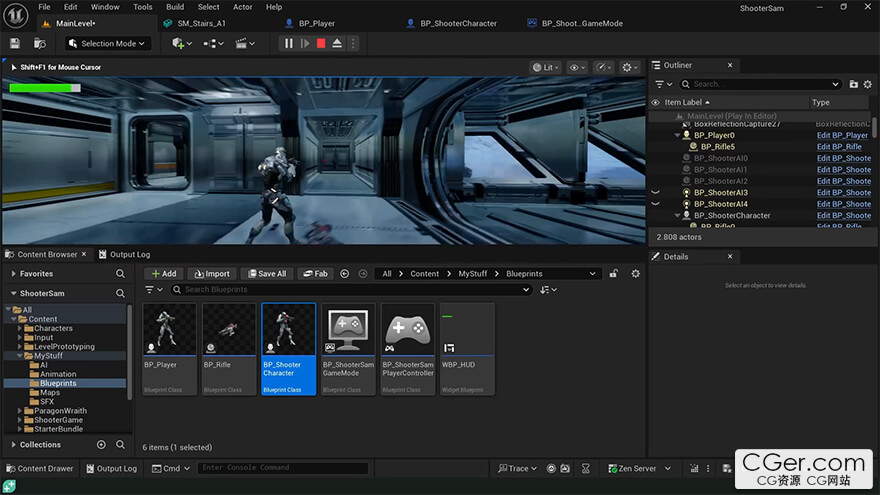
Task: Toggle visibility of BP_ShooterAI3
Action: pos(656,192)
